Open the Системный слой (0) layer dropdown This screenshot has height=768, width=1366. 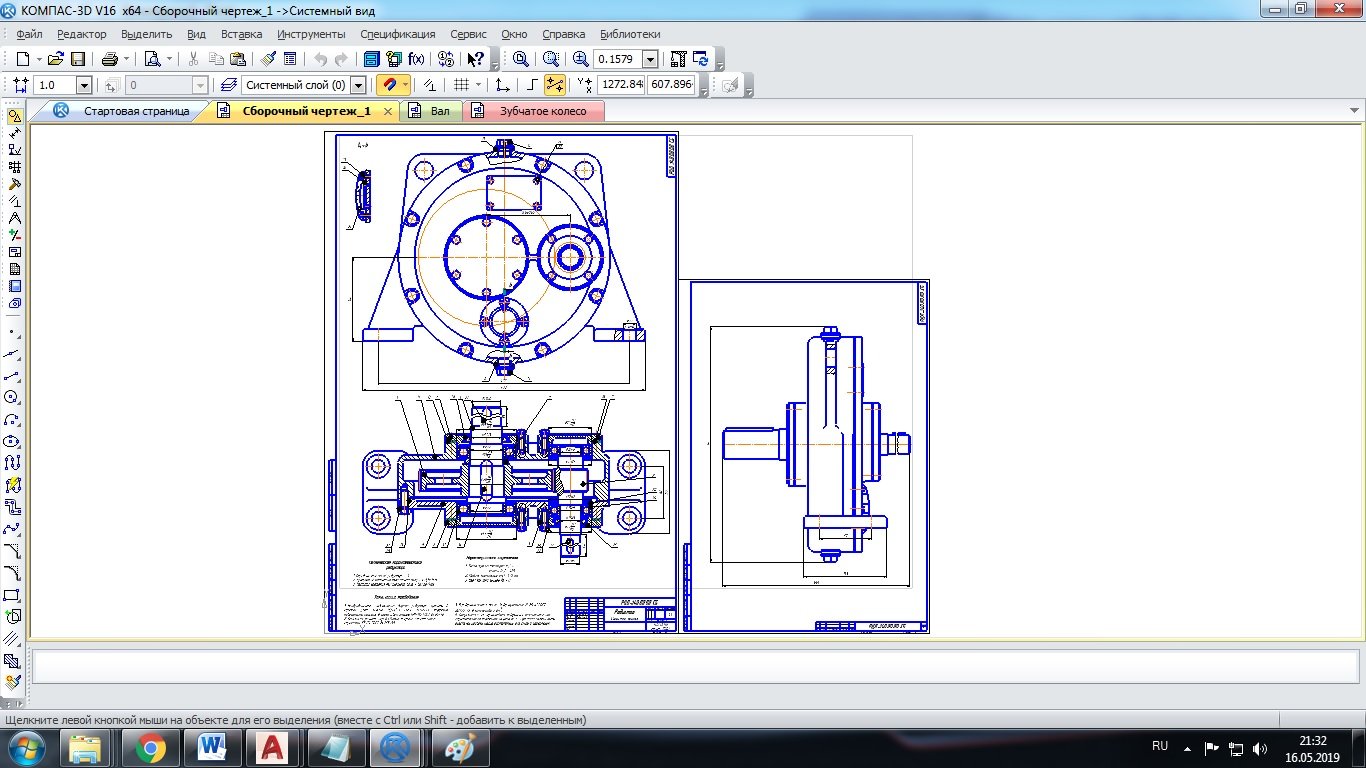(x=358, y=85)
